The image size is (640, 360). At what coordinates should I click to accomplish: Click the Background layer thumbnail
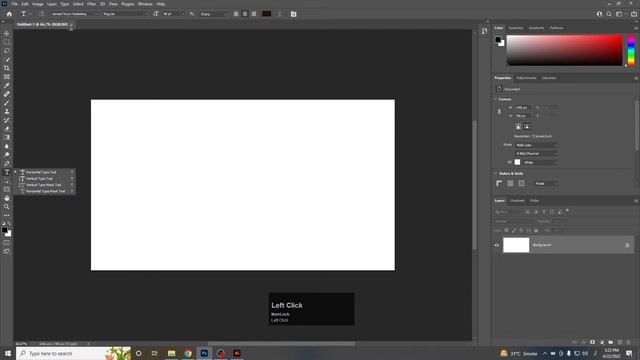point(516,245)
